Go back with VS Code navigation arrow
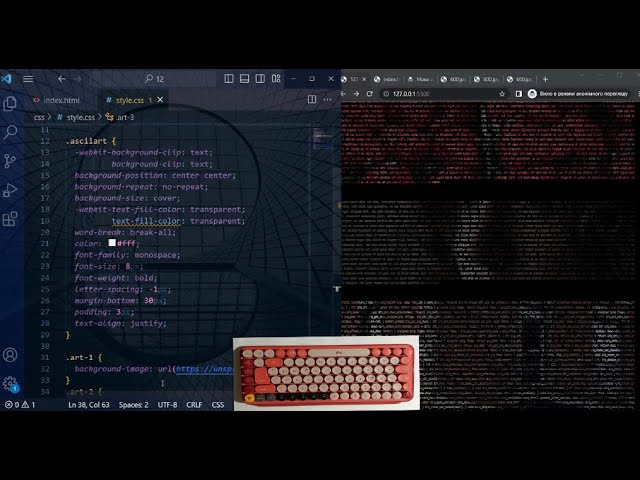This screenshot has width=640, height=480. [x=62, y=79]
